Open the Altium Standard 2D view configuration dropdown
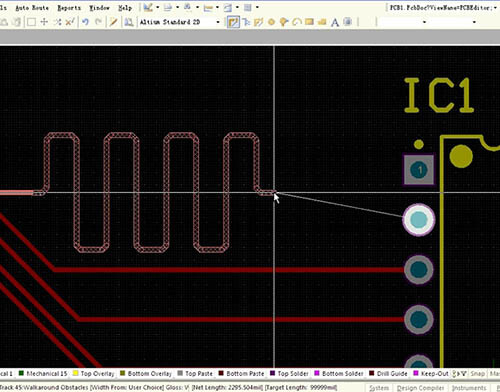Image resolution: width=500 pixels, height=392 pixels. 218,22
